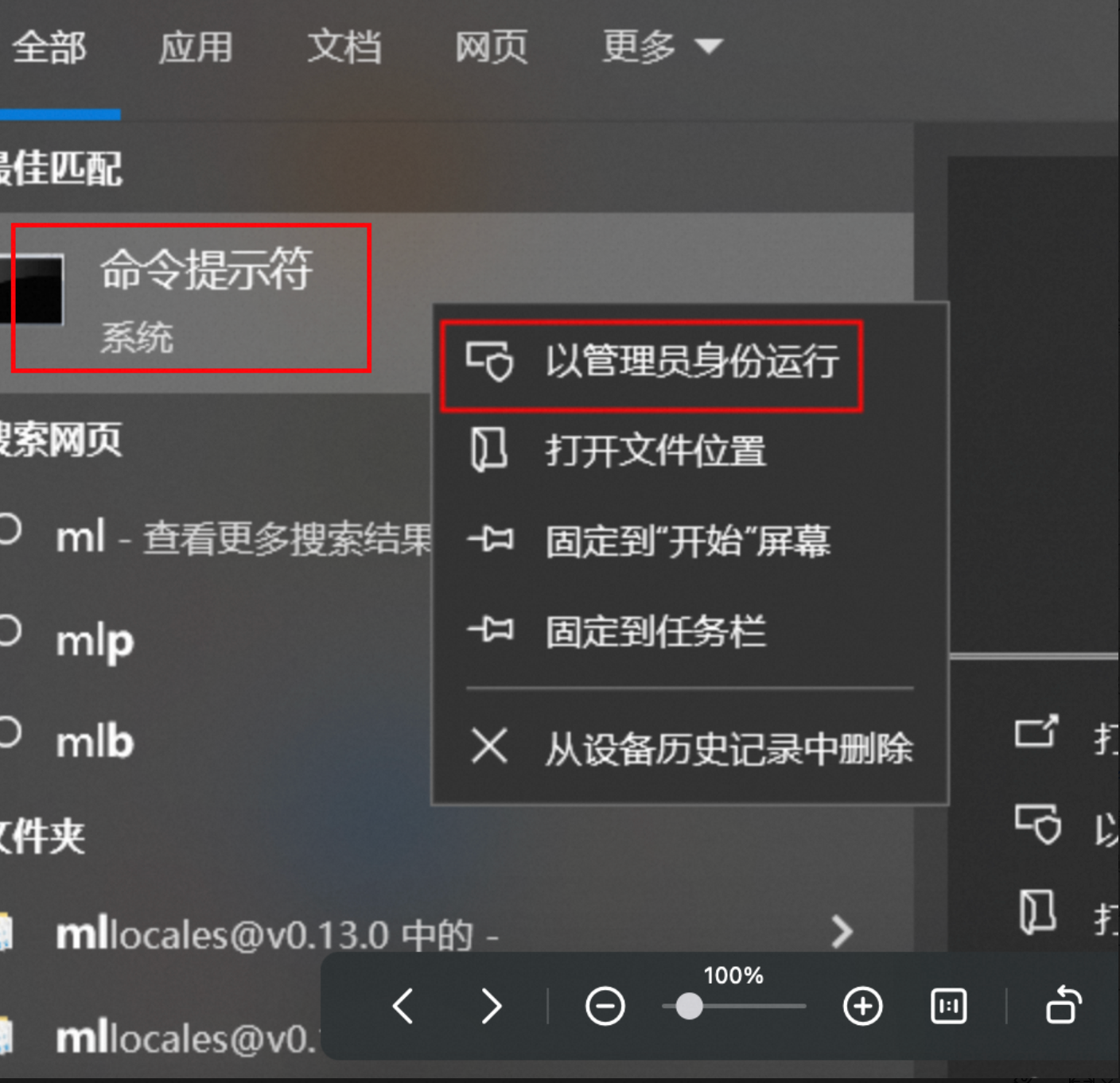Click the zoom in plus icon

point(863,1006)
